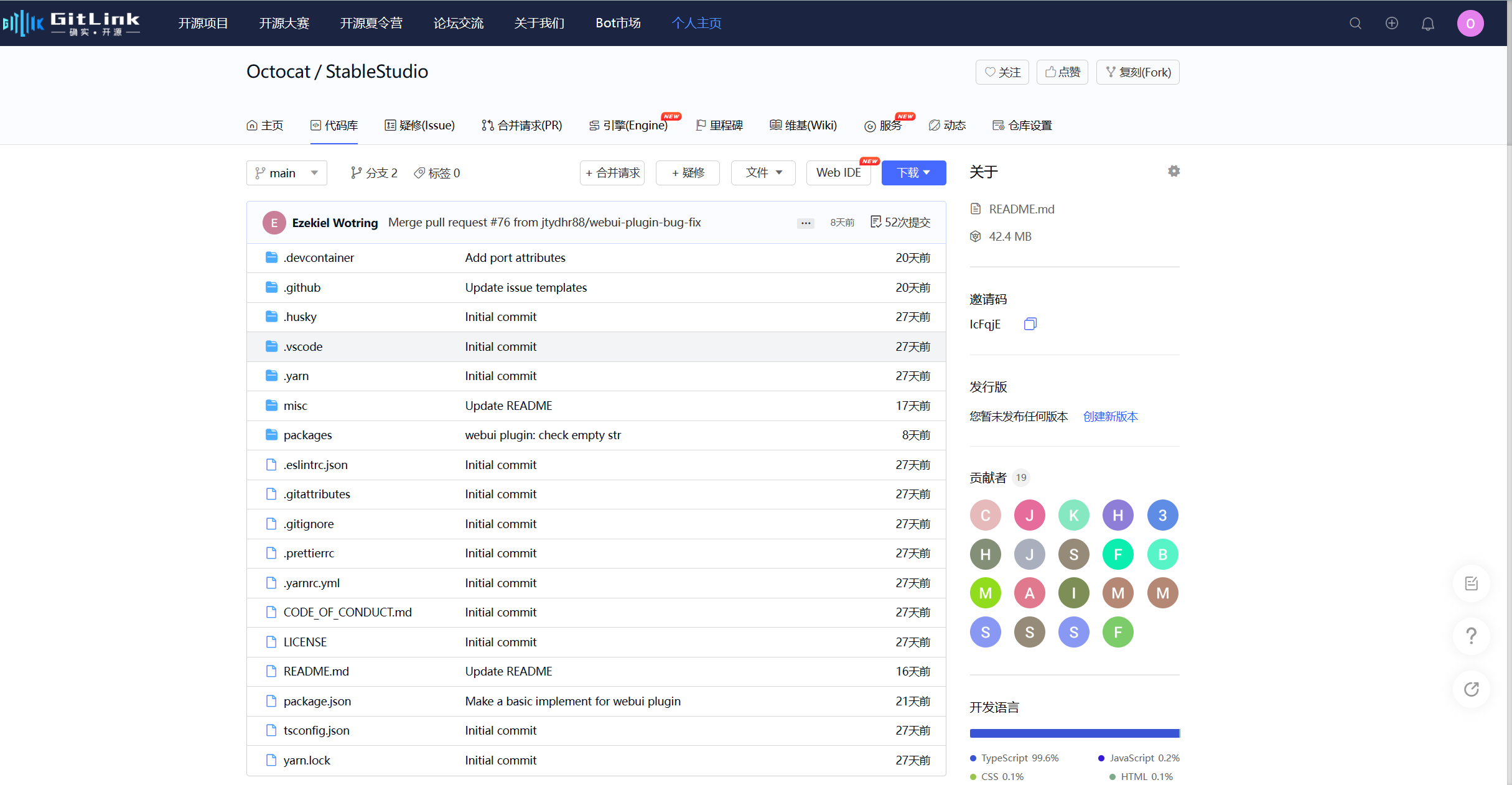1512x785 pixels.
Task: Expand the 下载 download dropdown
Action: pos(913,173)
